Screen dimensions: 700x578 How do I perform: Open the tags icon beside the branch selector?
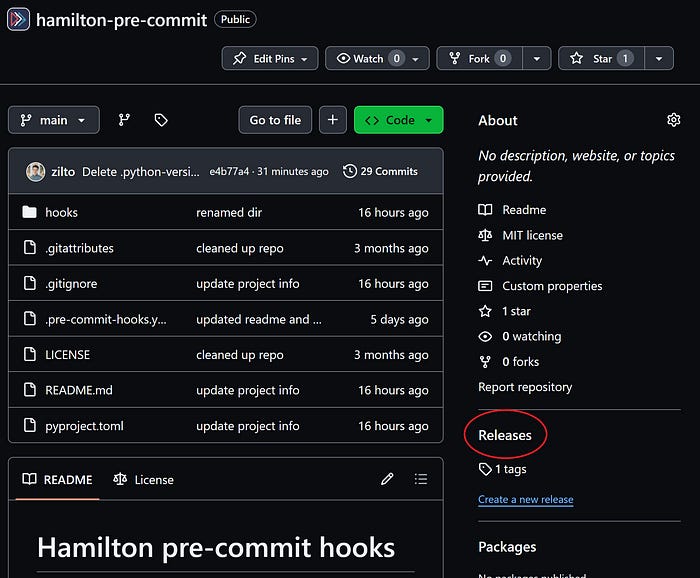161,120
